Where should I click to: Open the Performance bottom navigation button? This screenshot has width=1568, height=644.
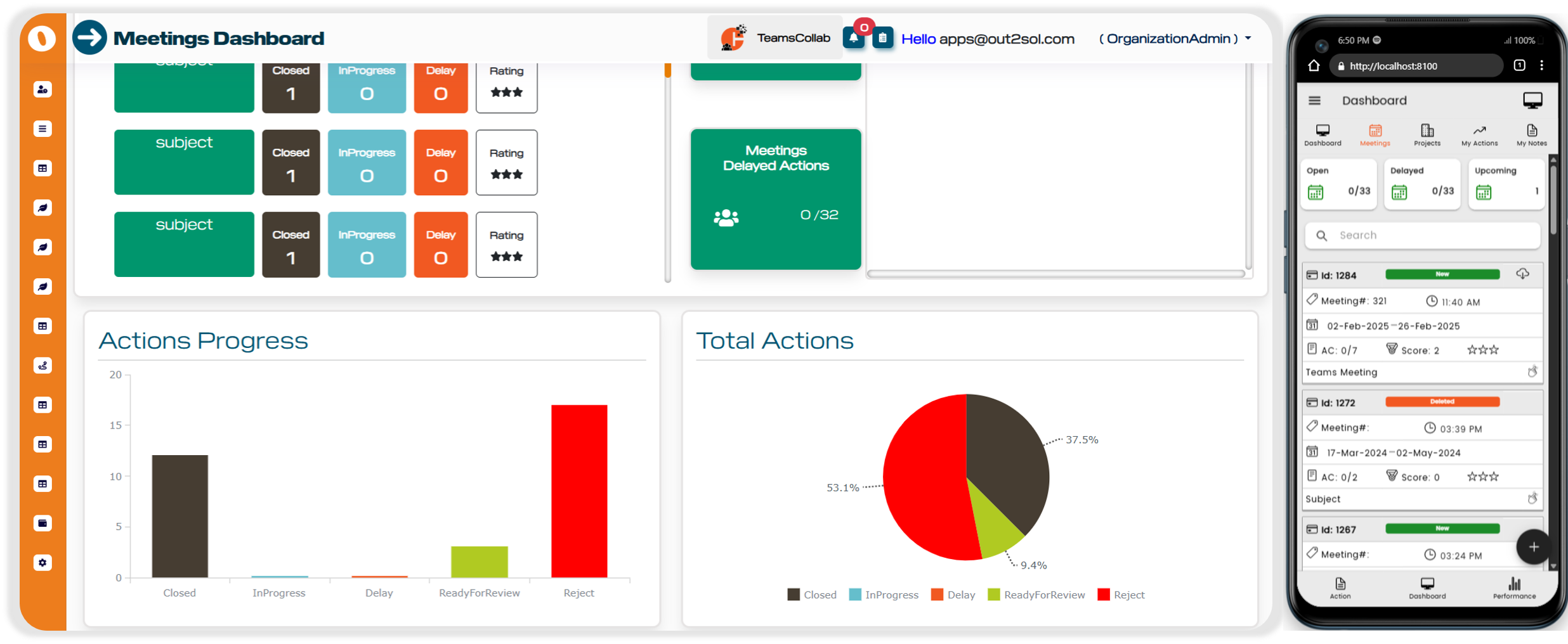(x=1514, y=588)
